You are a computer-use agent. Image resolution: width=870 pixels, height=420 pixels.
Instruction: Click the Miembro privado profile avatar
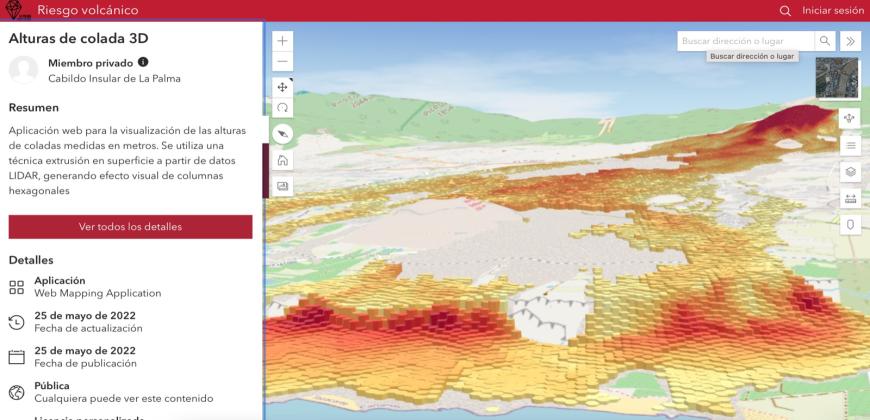click(x=23, y=70)
